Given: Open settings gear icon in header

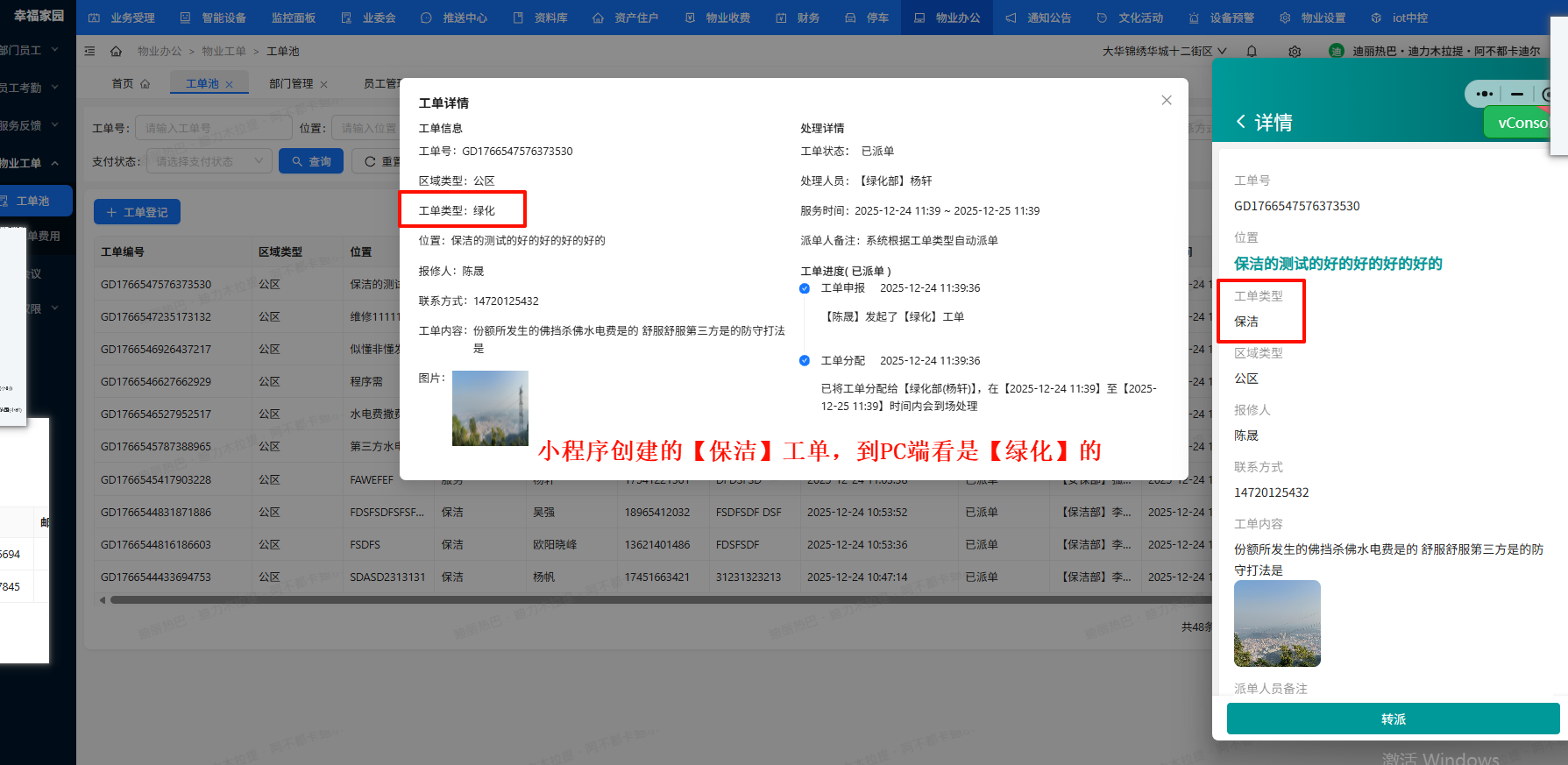Looking at the screenshot, I should [1295, 51].
